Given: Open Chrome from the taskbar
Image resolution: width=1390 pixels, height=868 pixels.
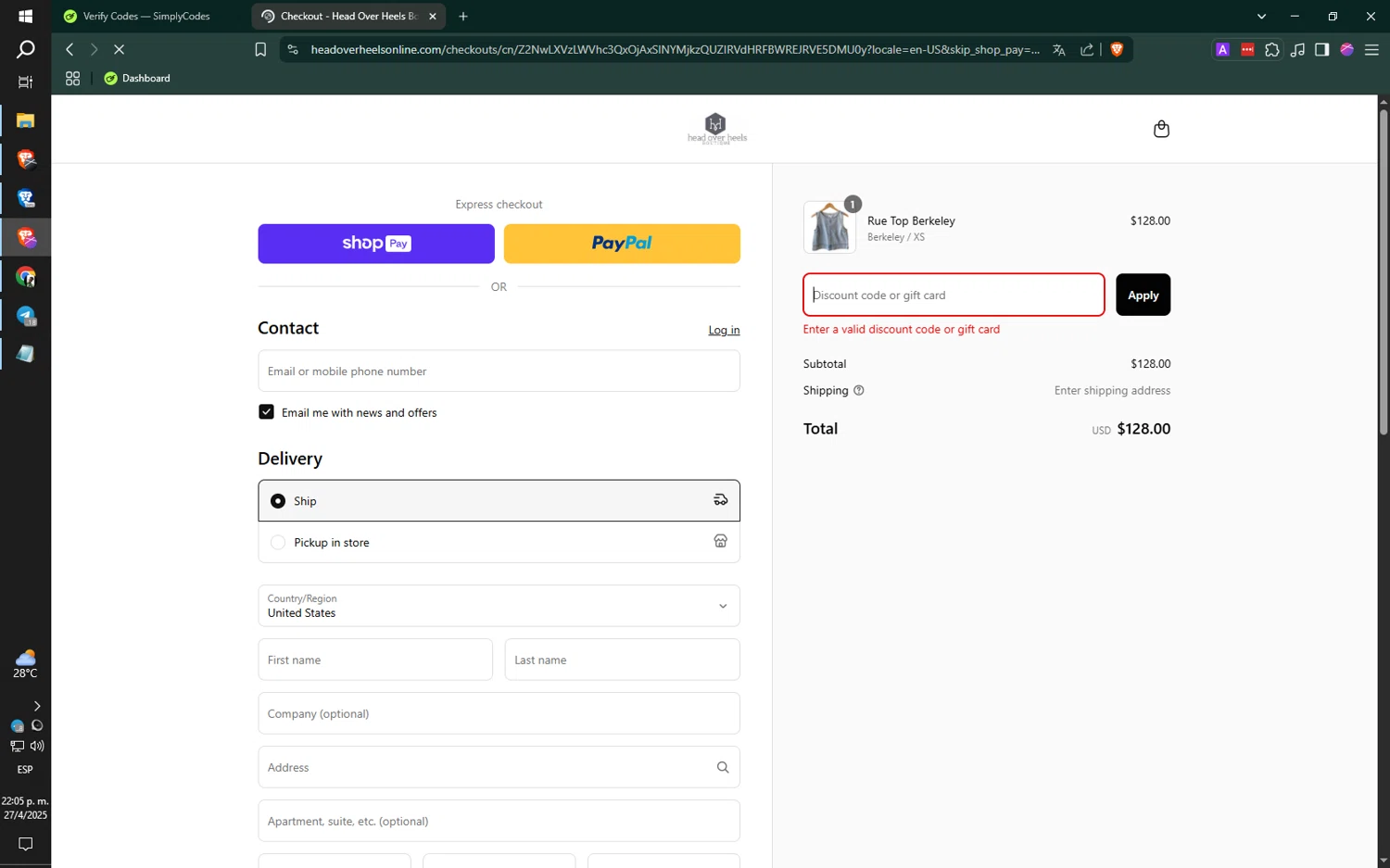Looking at the screenshot, I should point(25,277).
